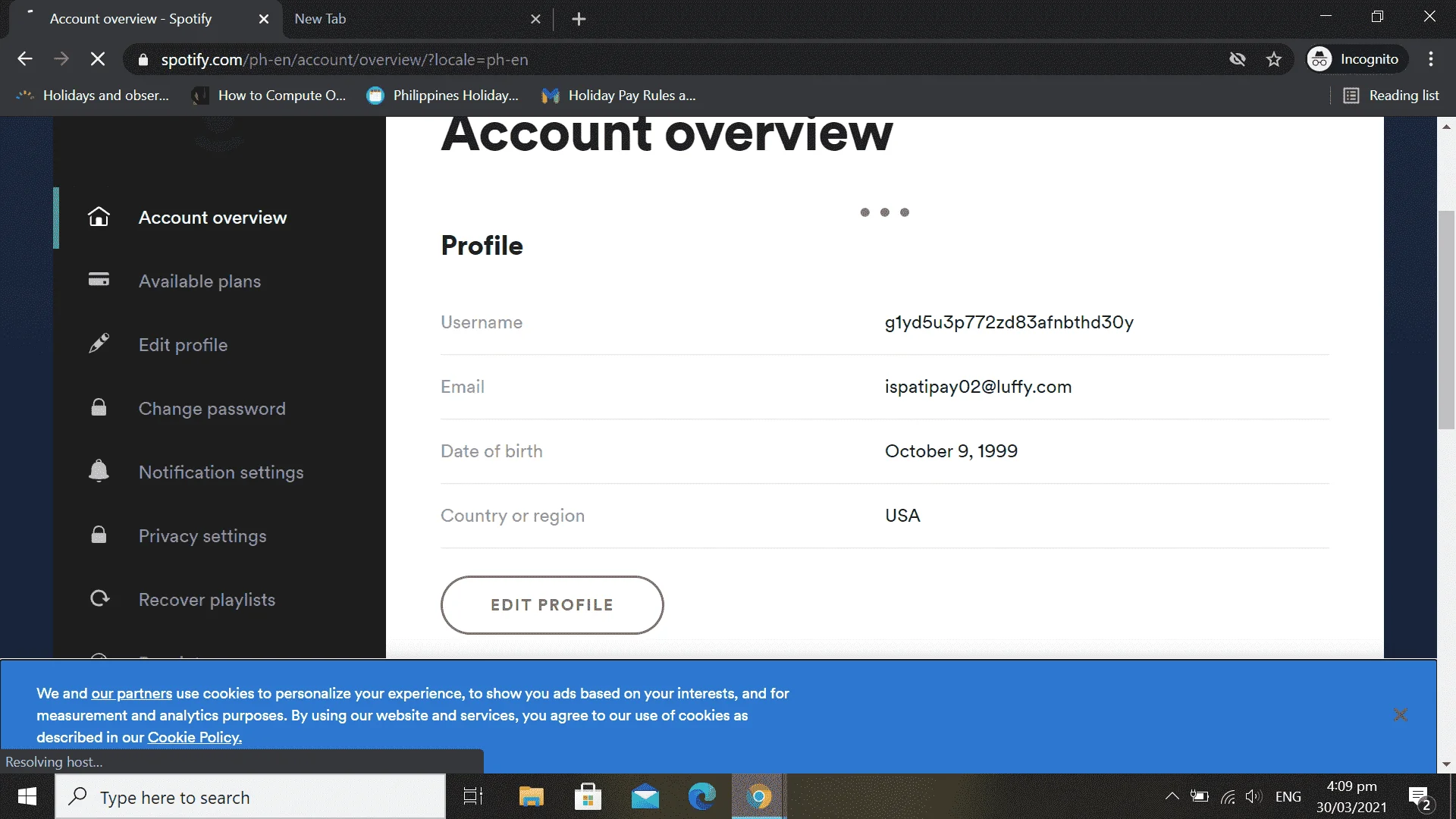Click the Privacy settings lock icon

(99, 535)
